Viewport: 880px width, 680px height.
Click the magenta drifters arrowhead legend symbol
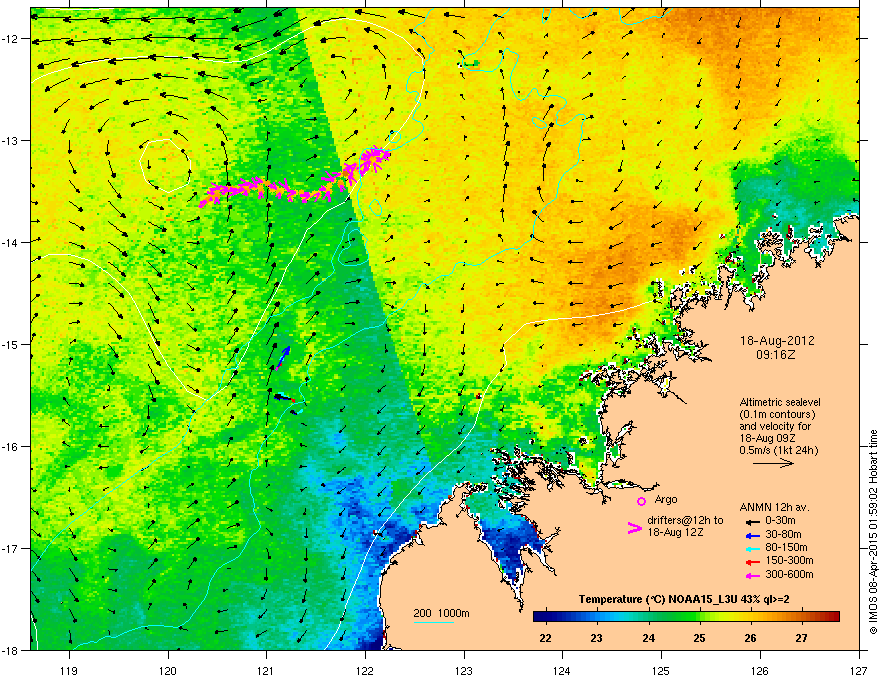tap(634, 527)
